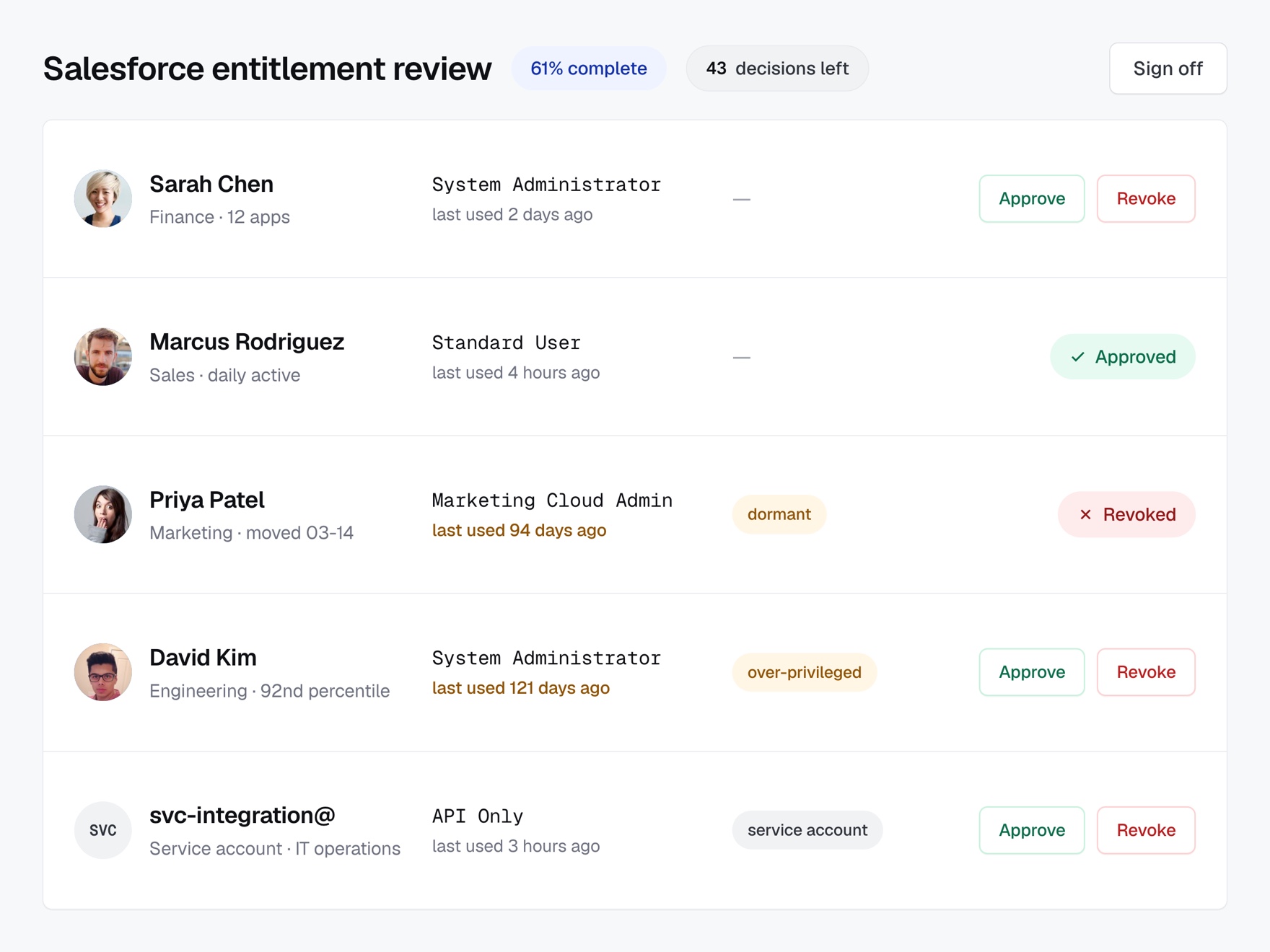Click 'Service account · IT operations' subtitle
The height and width of the screenshot is (952, 1270).
point(275,849)
